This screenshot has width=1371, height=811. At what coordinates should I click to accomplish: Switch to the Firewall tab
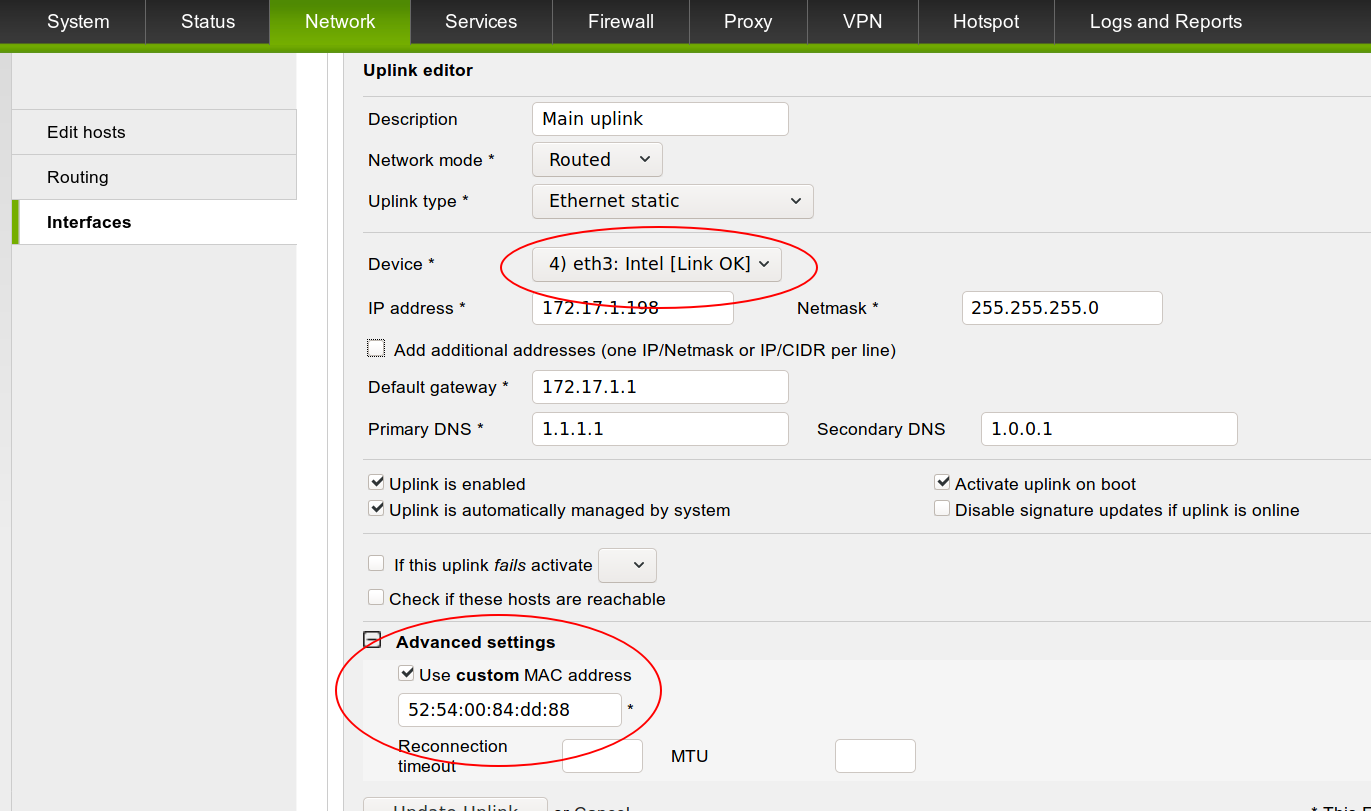pos(620,22)
